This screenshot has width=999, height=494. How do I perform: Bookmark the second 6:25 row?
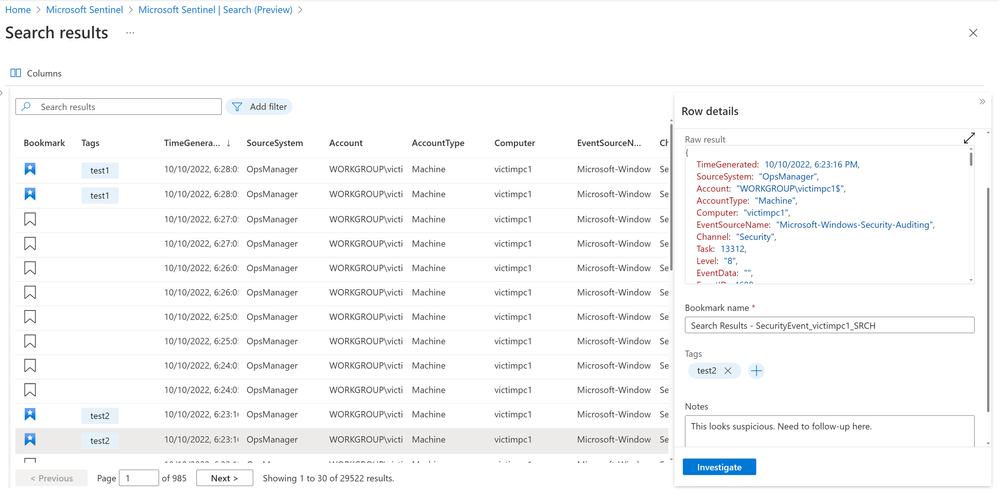tap(30, 341)
